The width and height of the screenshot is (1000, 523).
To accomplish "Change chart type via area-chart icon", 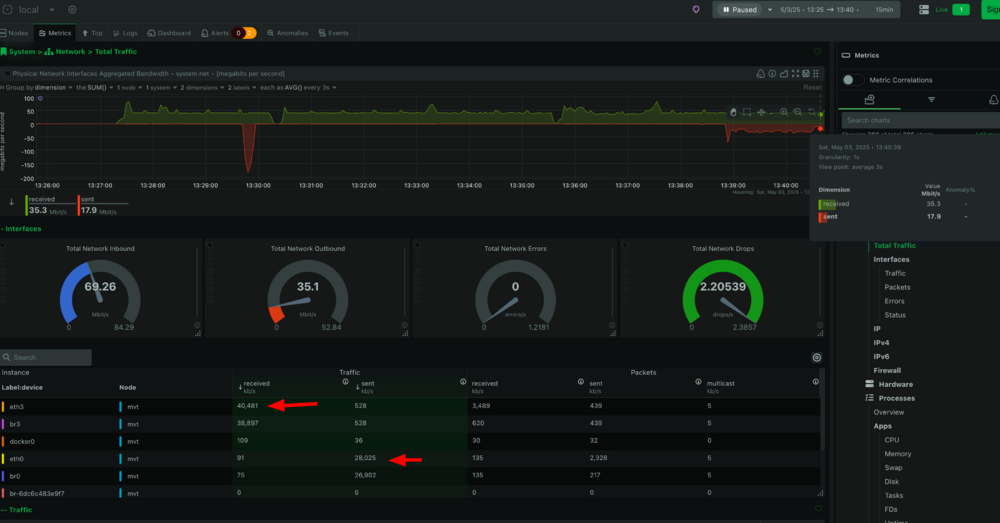I will 783,74.
